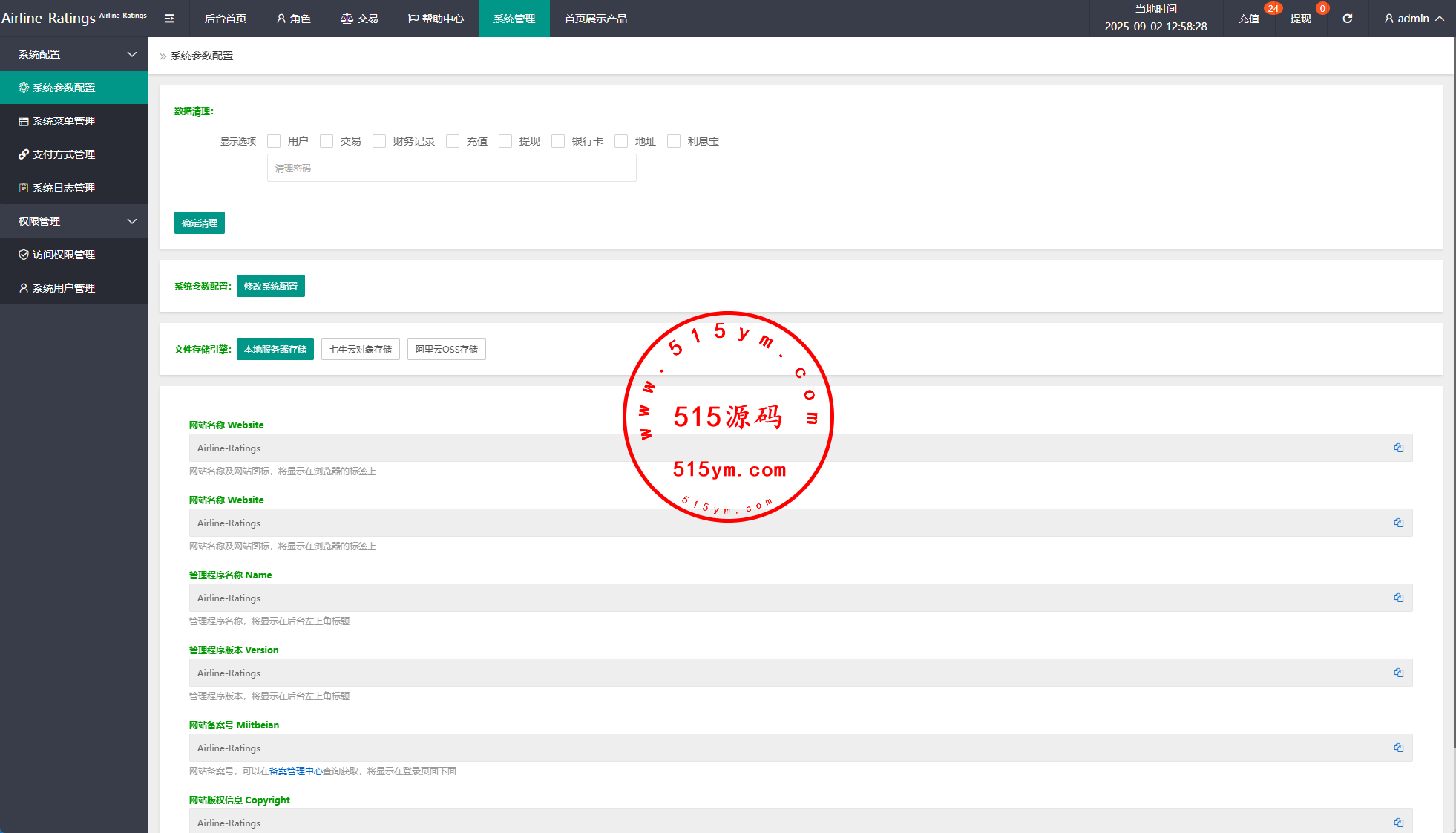1456x833 pixels.
Task: Select 阿里云OSS存储 storage engine
Action: (446, 349)
